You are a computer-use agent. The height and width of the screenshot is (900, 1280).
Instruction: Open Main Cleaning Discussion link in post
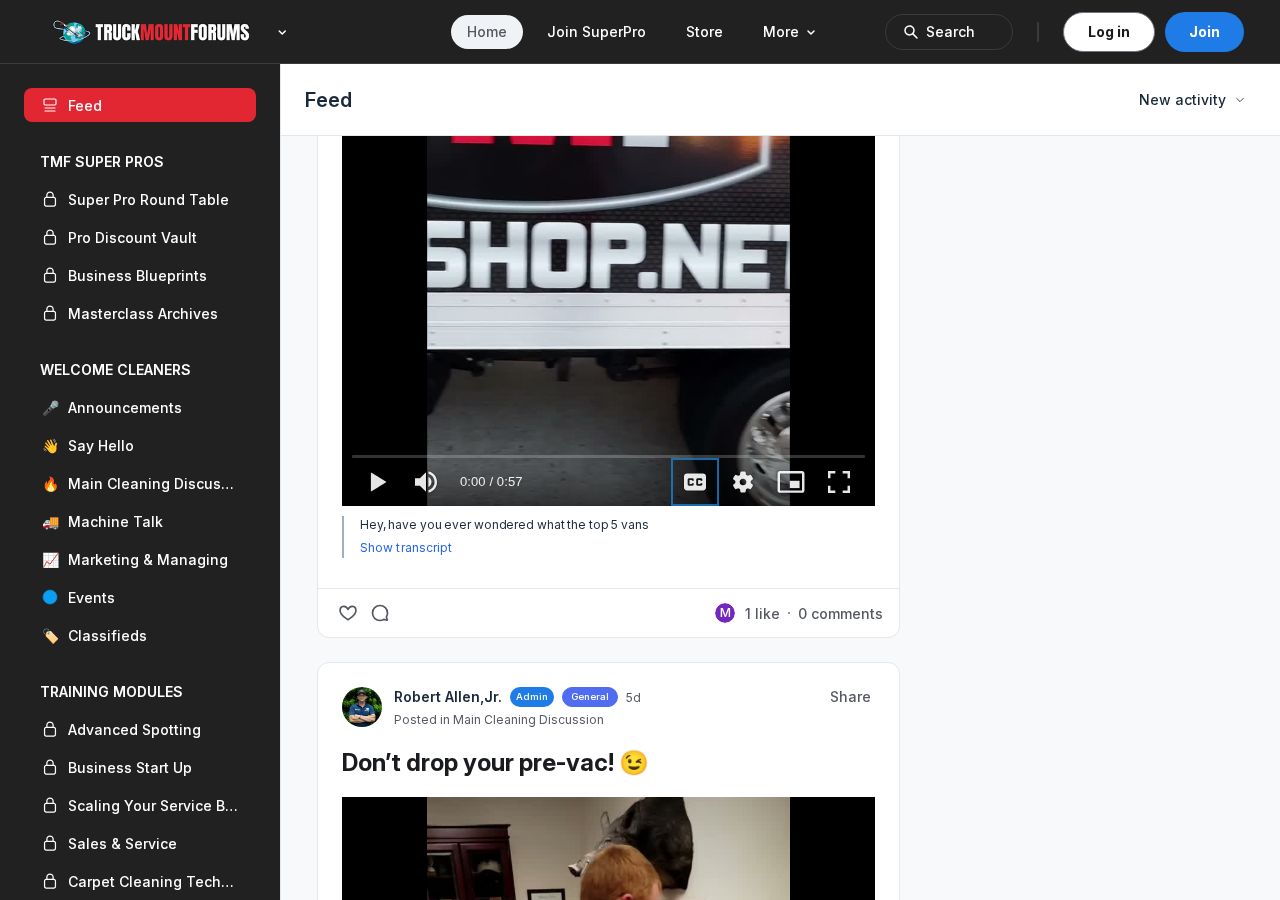528,720
